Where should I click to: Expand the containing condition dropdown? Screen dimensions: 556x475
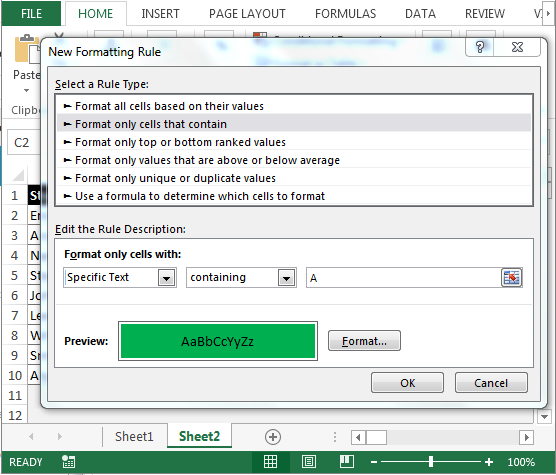point(287,278)
